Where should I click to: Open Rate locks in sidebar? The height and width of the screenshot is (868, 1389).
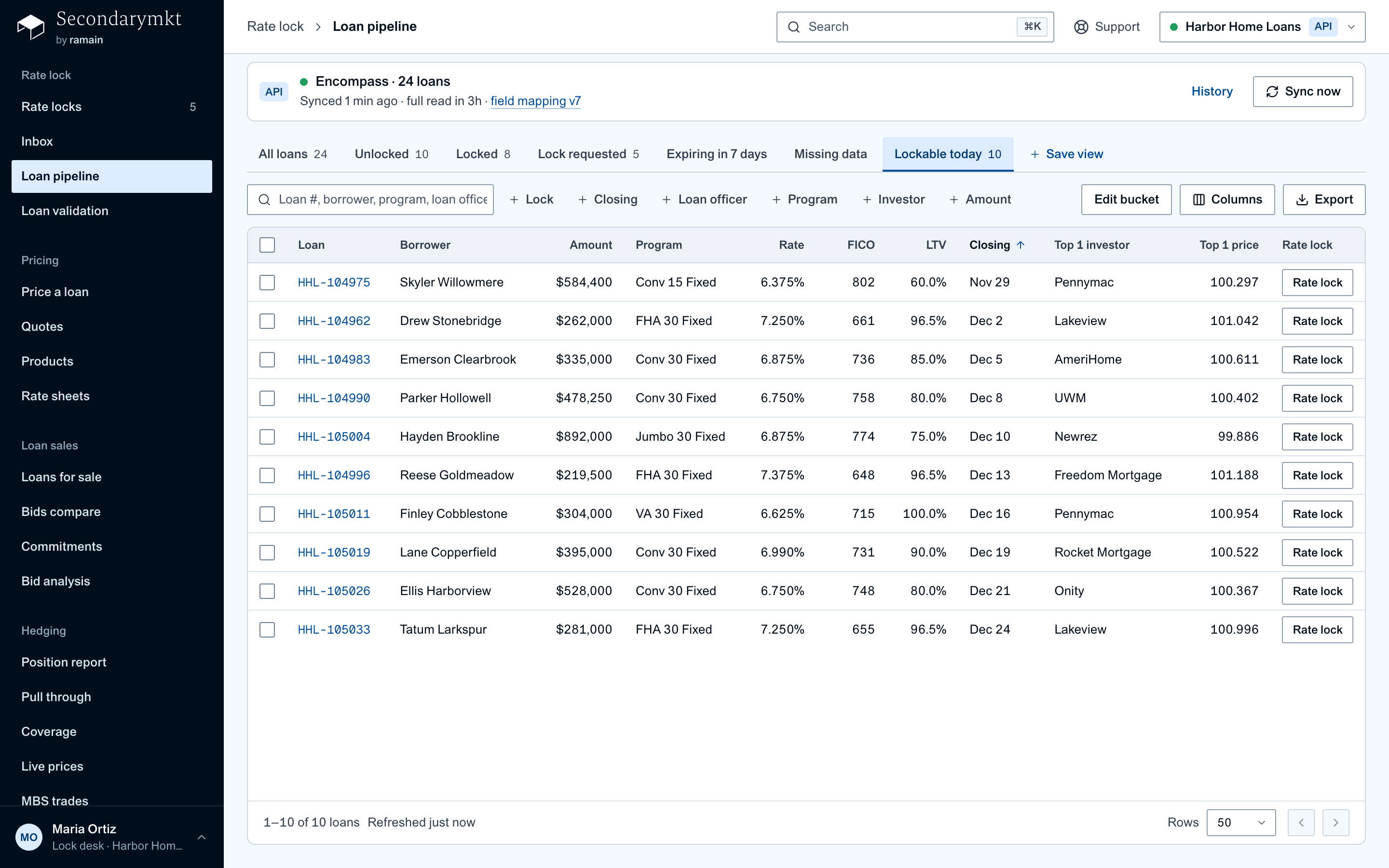click(x=112, y=107)
